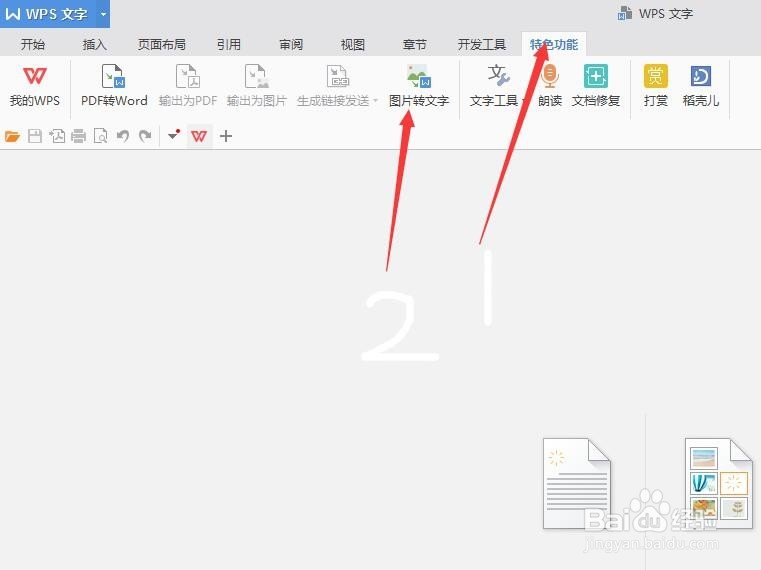This screenshot has width=761, height=570.
Task: Click the WPS 文字 title document icon
Action: pyautogui.click(x=625, y=13)
